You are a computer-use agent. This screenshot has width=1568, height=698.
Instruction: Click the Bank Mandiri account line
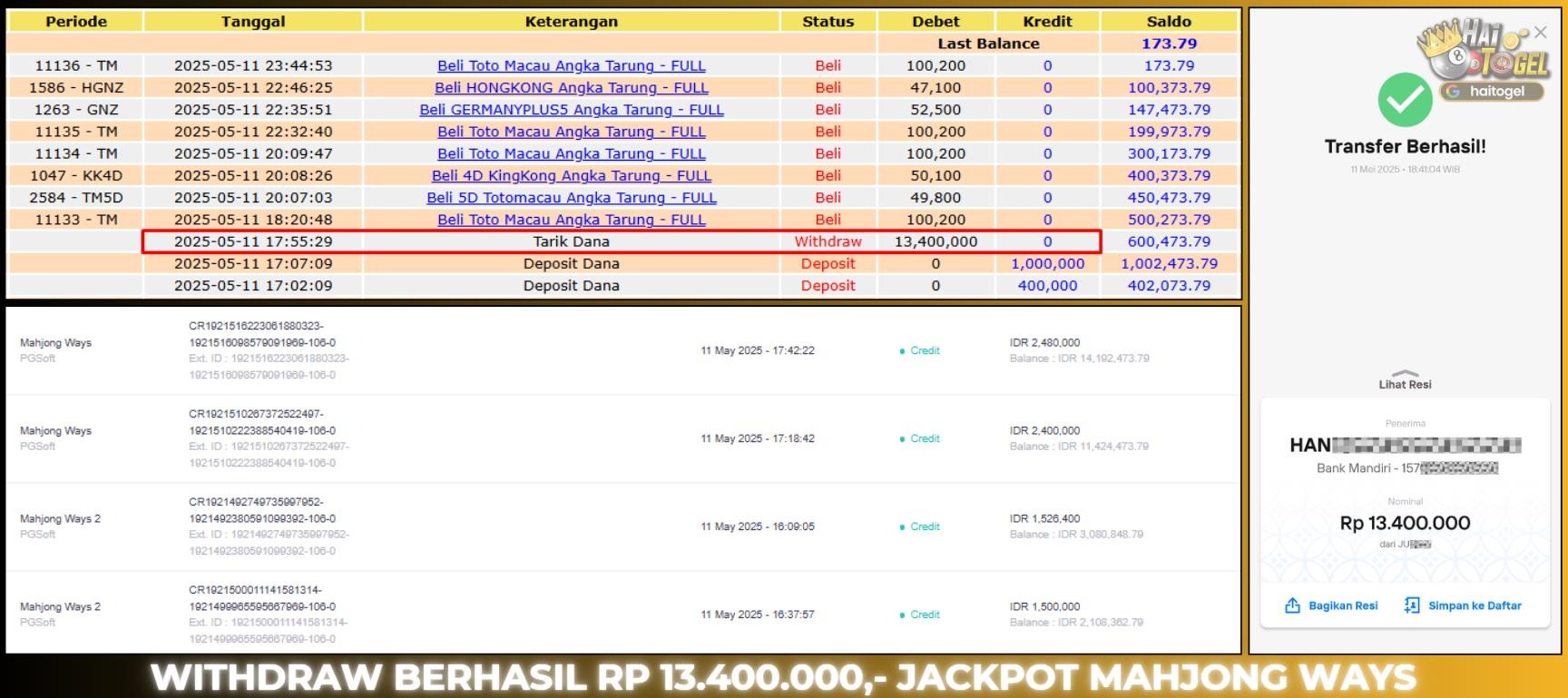(x=1406, y=468)
